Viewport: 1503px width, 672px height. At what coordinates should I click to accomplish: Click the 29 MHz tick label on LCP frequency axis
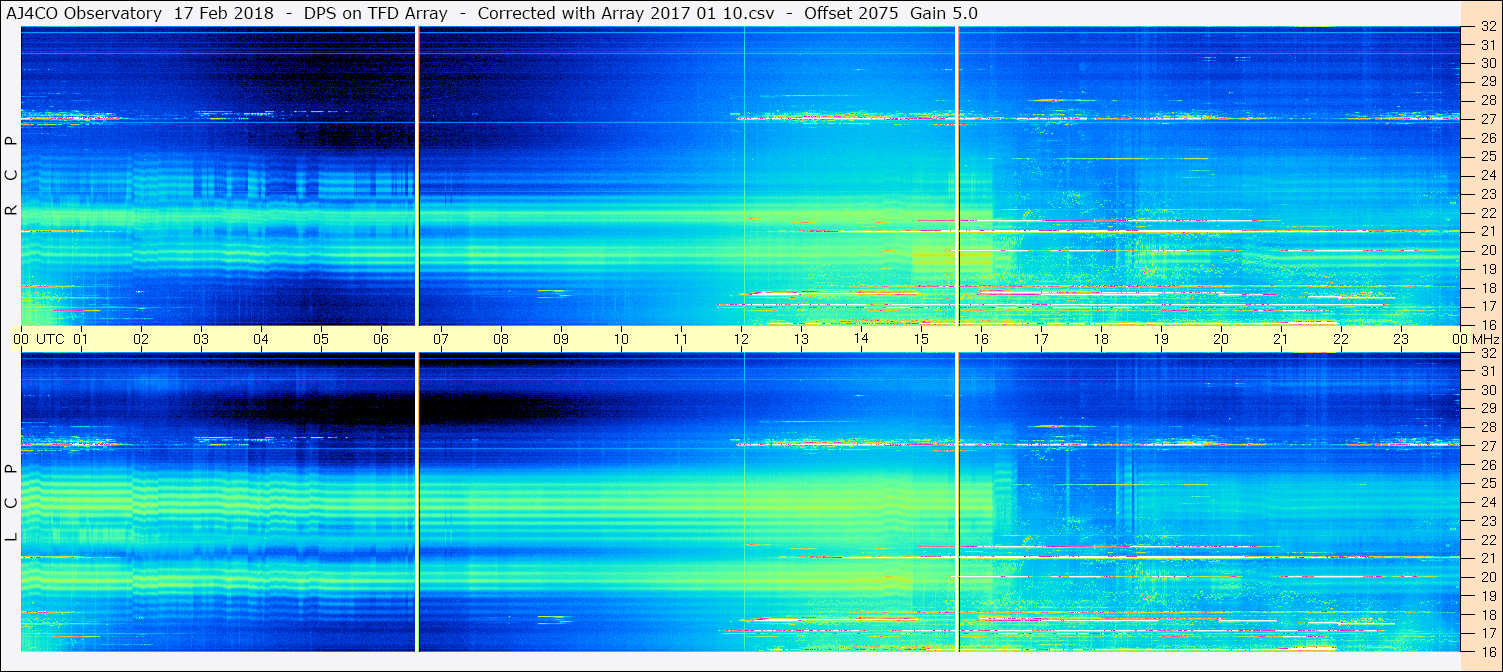pos(1487,409)
